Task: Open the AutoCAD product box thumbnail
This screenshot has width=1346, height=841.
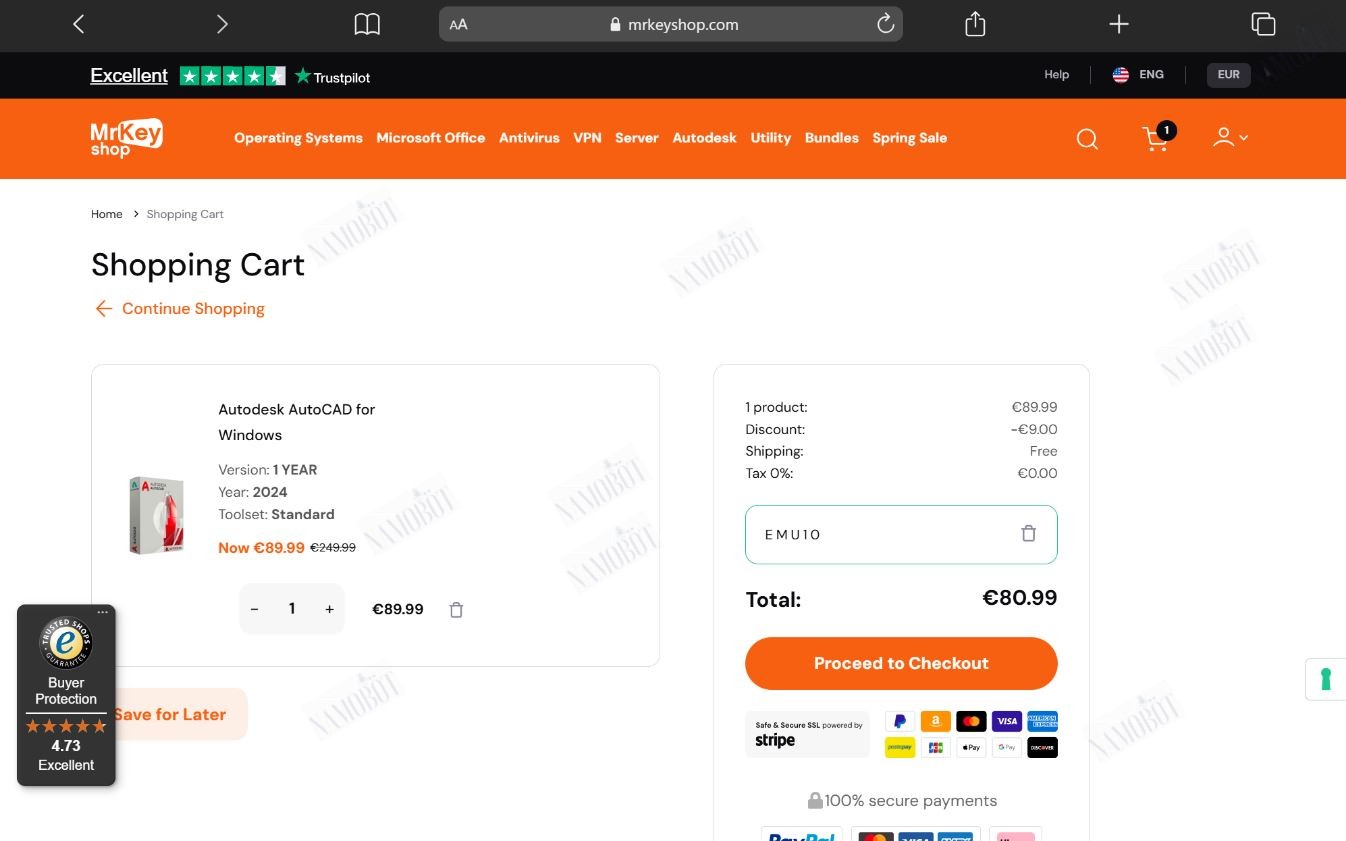Action: click(x=156, y=514)
